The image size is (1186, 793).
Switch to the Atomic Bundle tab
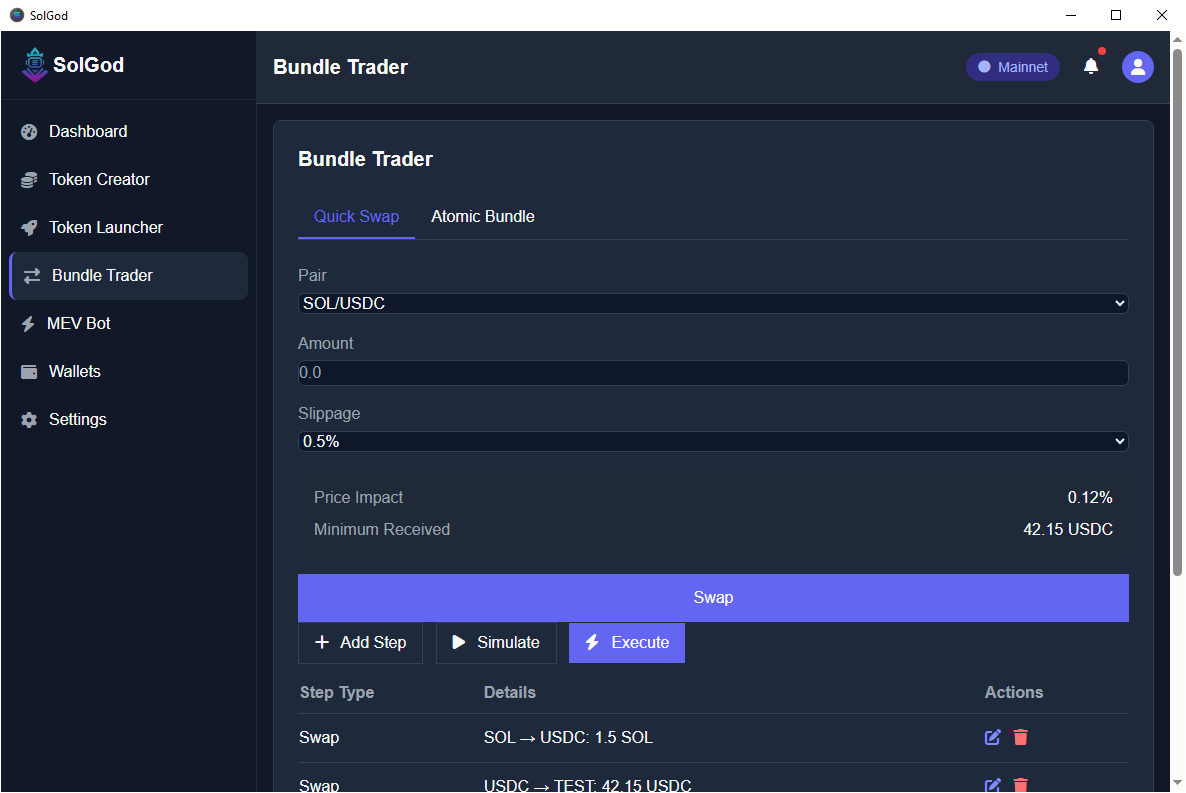pyautogui.click(x=483, y=216)
